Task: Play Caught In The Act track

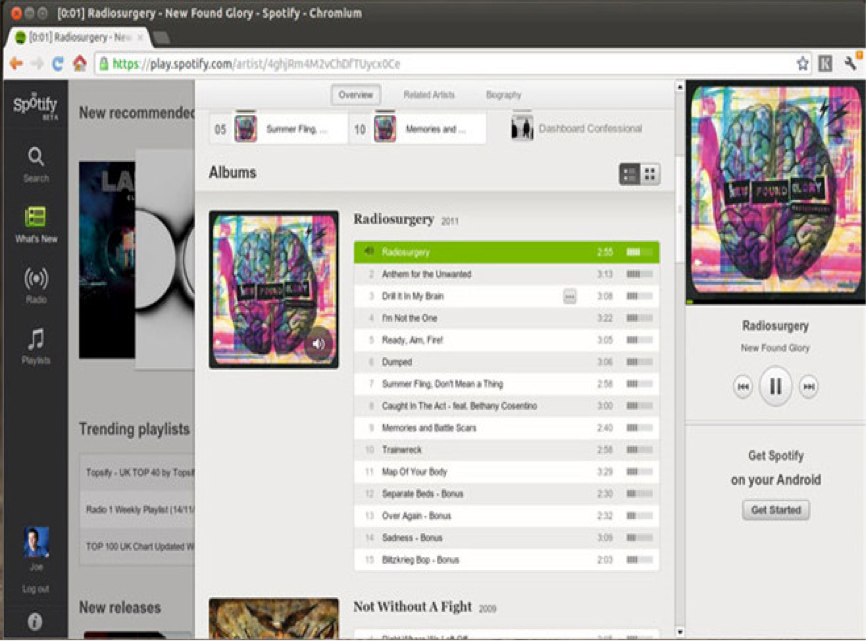Action: [506, 406]
